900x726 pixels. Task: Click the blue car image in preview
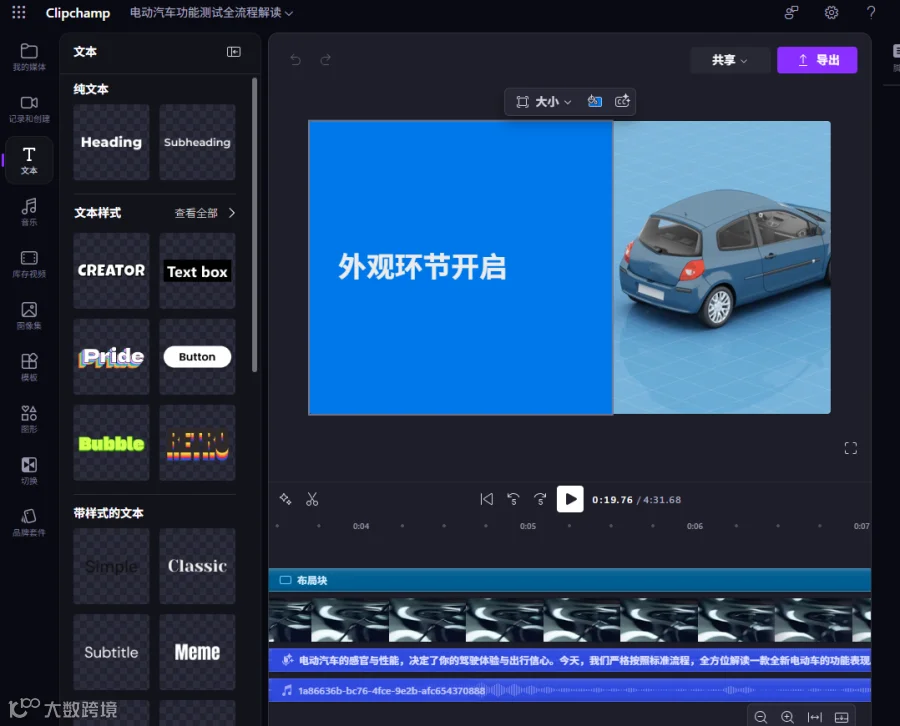tap(722, 267)
